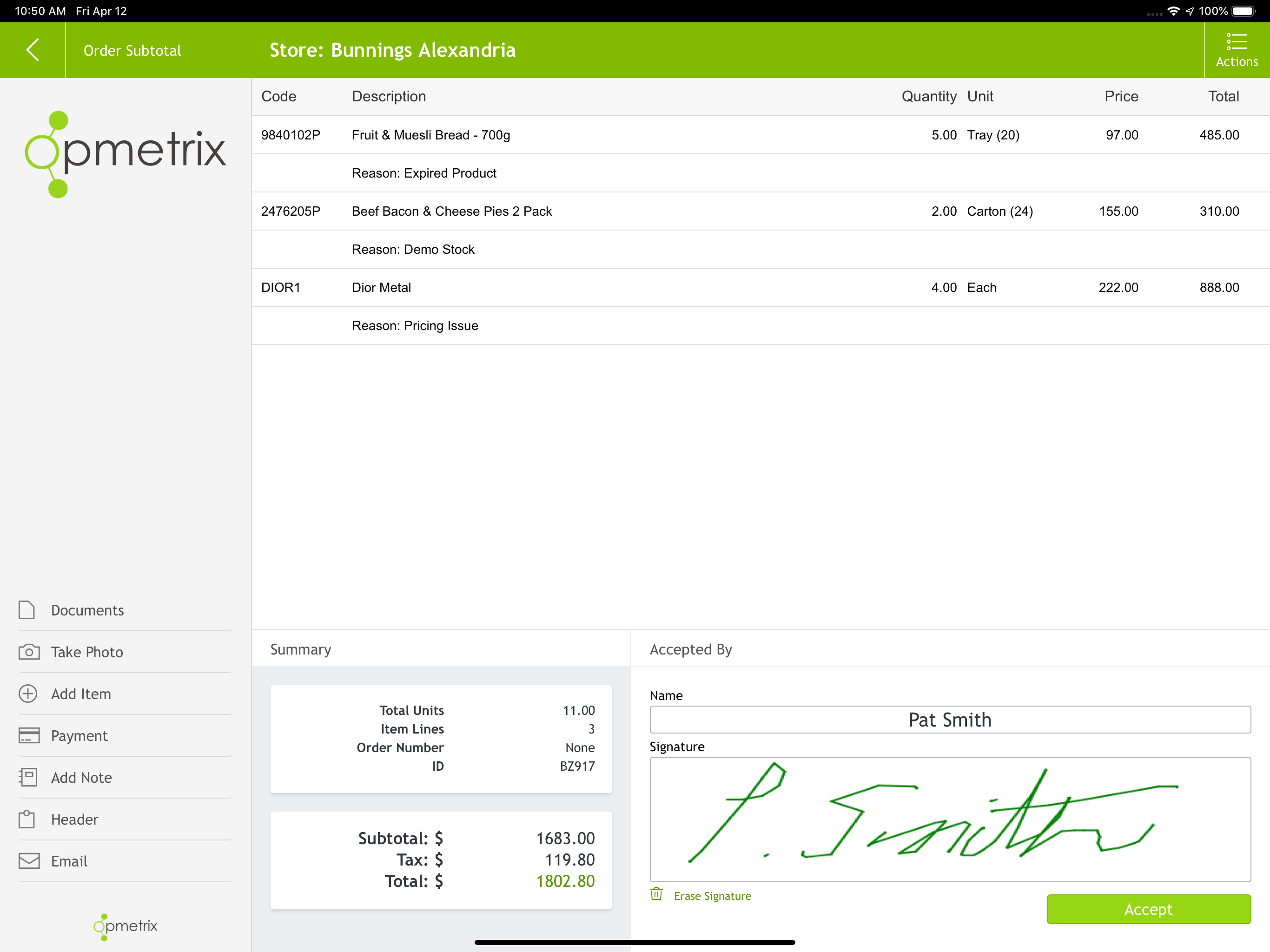This screenshot has width=1270, height=952.
Task: Click the Payment card icon
Action: (x=29, y=735)
